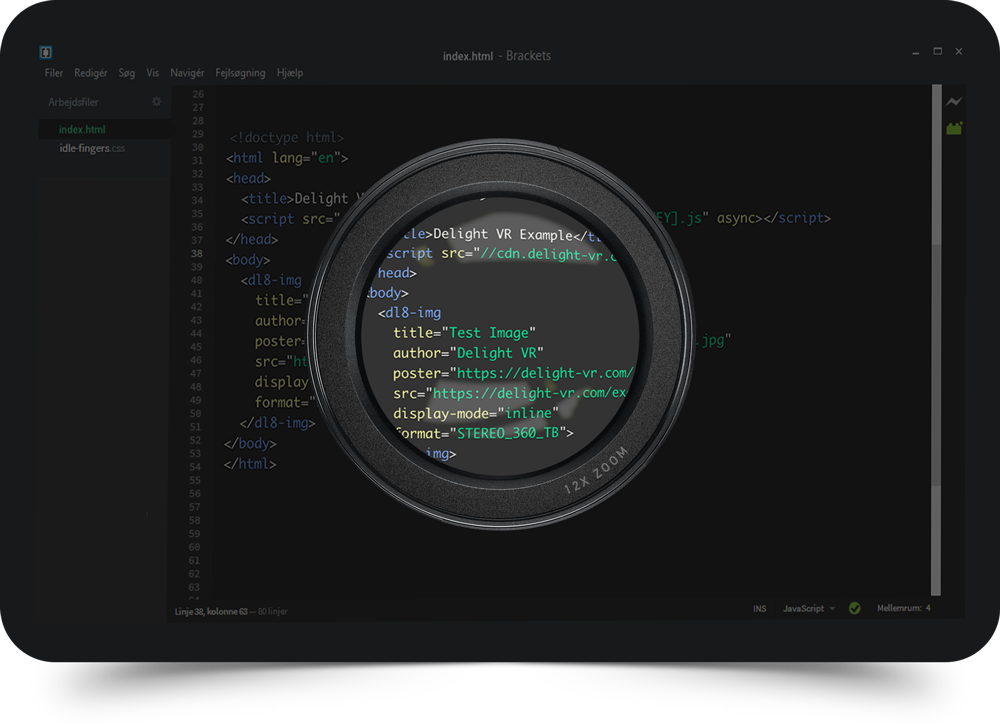The image size is (1000, 727).
Task: Click line number 63 in the gutter
Action: click(x=194, y=587)
